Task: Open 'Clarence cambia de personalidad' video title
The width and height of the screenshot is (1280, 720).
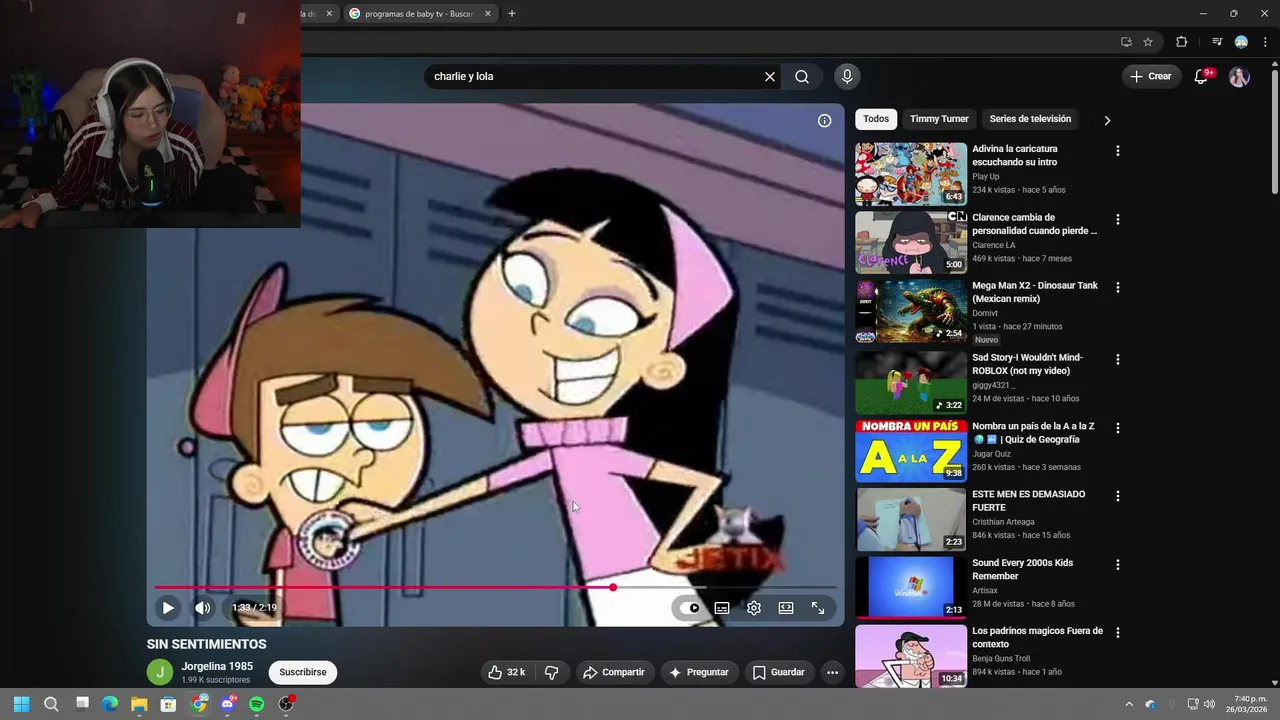Action: click(1034, 224)
